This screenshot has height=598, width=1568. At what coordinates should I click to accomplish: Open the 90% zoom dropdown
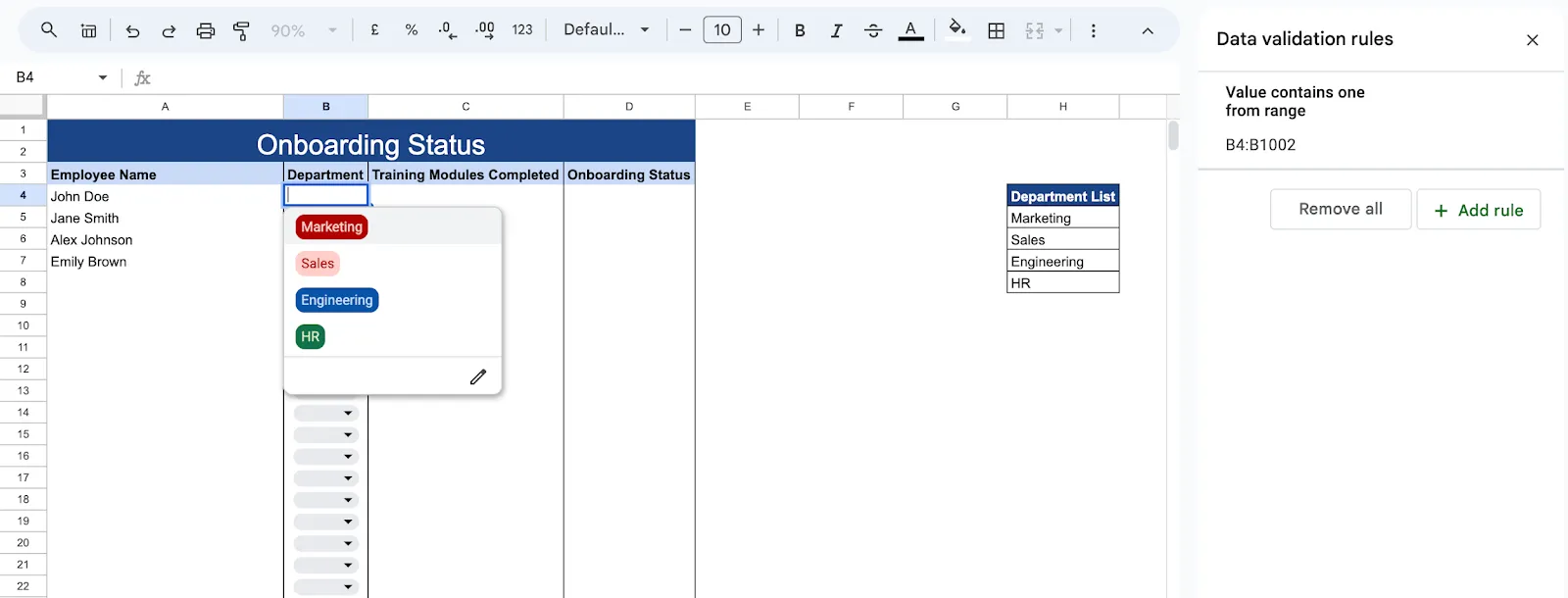click(303, 30)
